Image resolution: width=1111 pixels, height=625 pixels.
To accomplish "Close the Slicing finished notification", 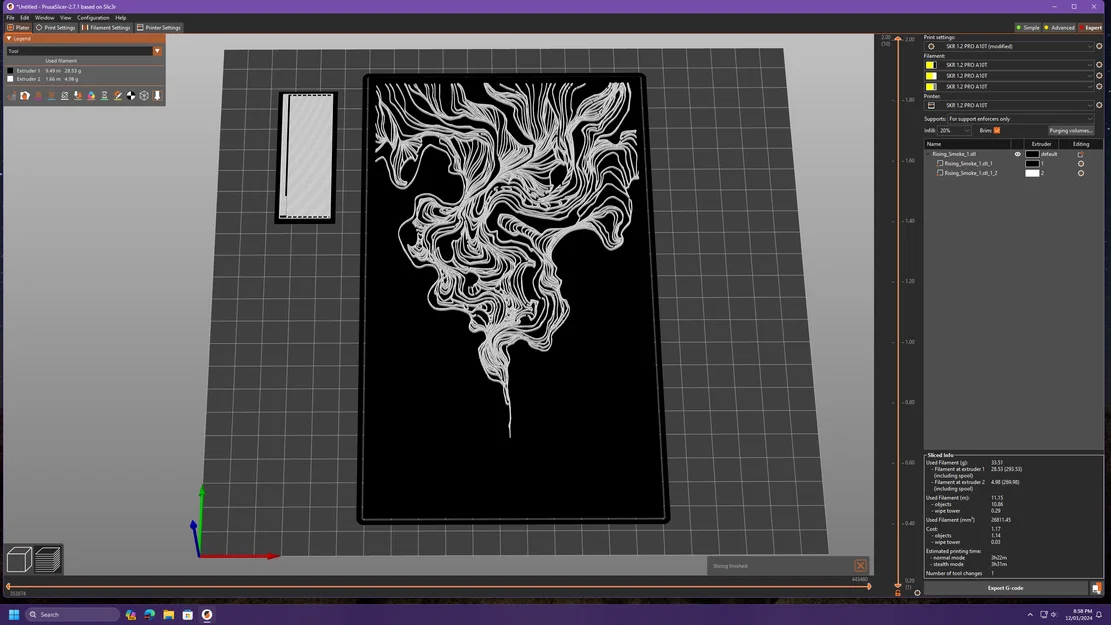I will (860, 565).
